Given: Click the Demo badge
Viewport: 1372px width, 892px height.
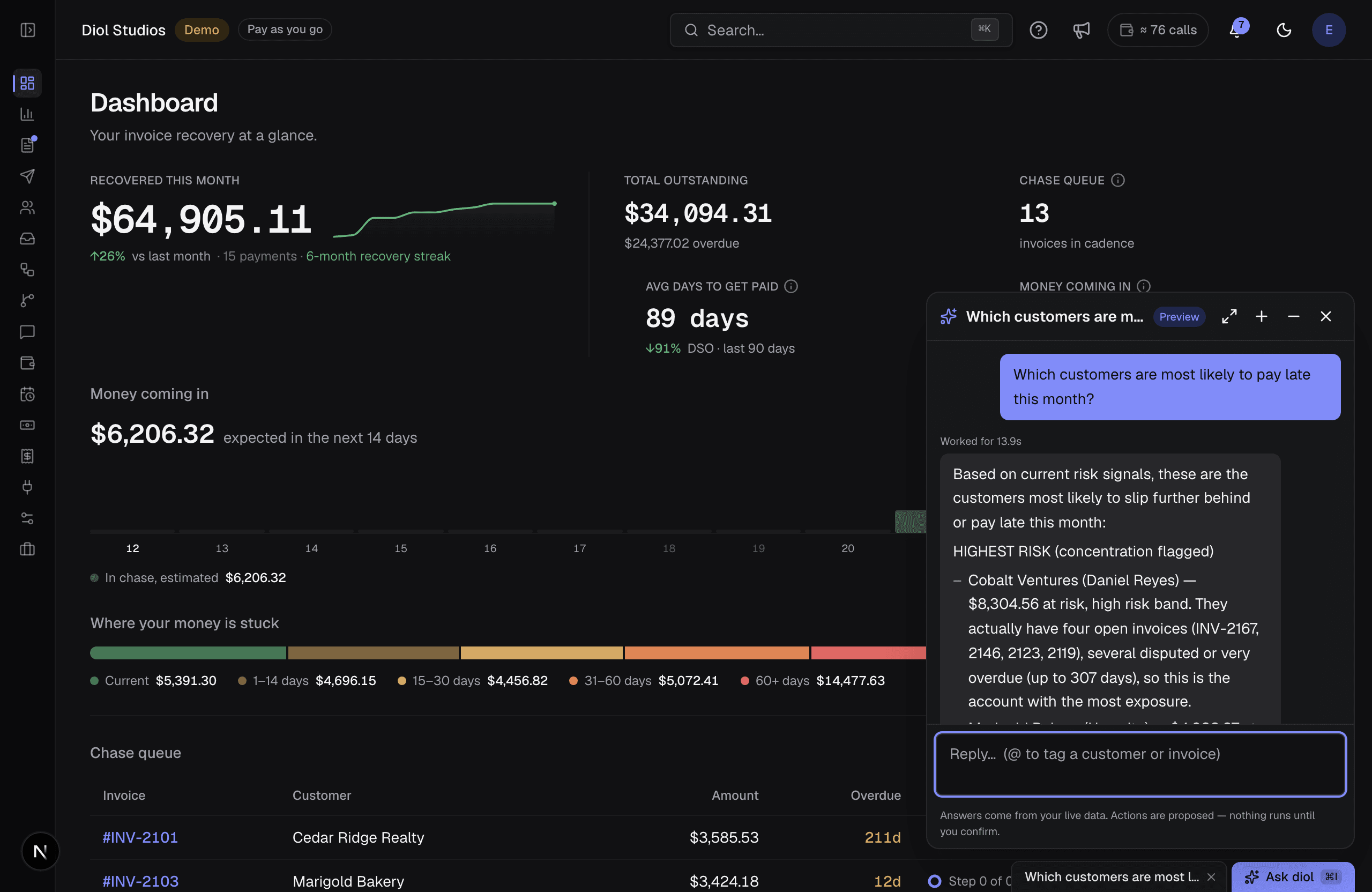Looking at the screenshot, I should [x=202, y=30].
